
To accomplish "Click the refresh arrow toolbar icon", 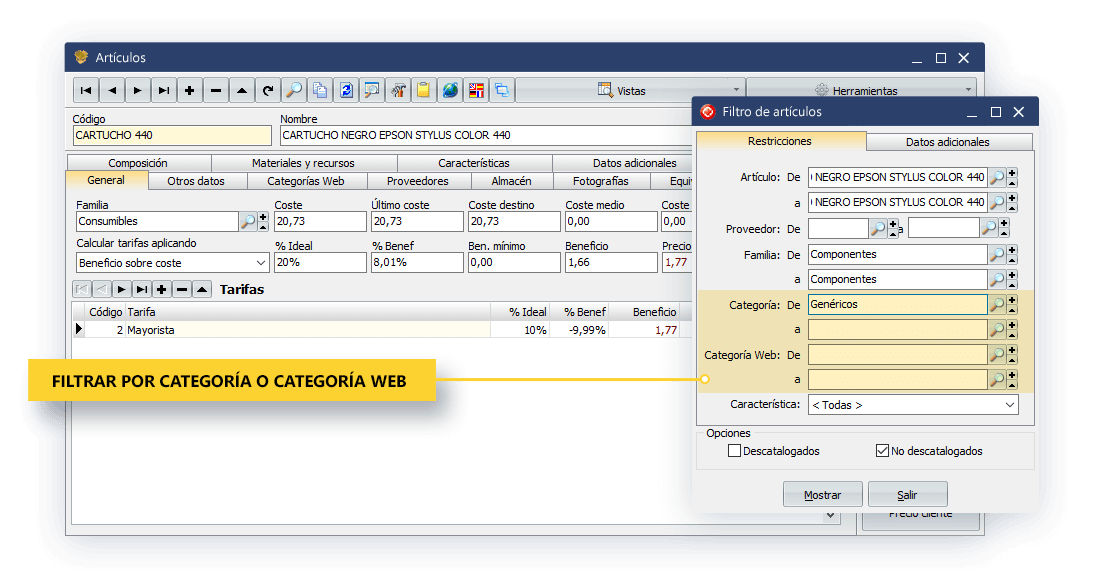I will [x=268, y=90].
